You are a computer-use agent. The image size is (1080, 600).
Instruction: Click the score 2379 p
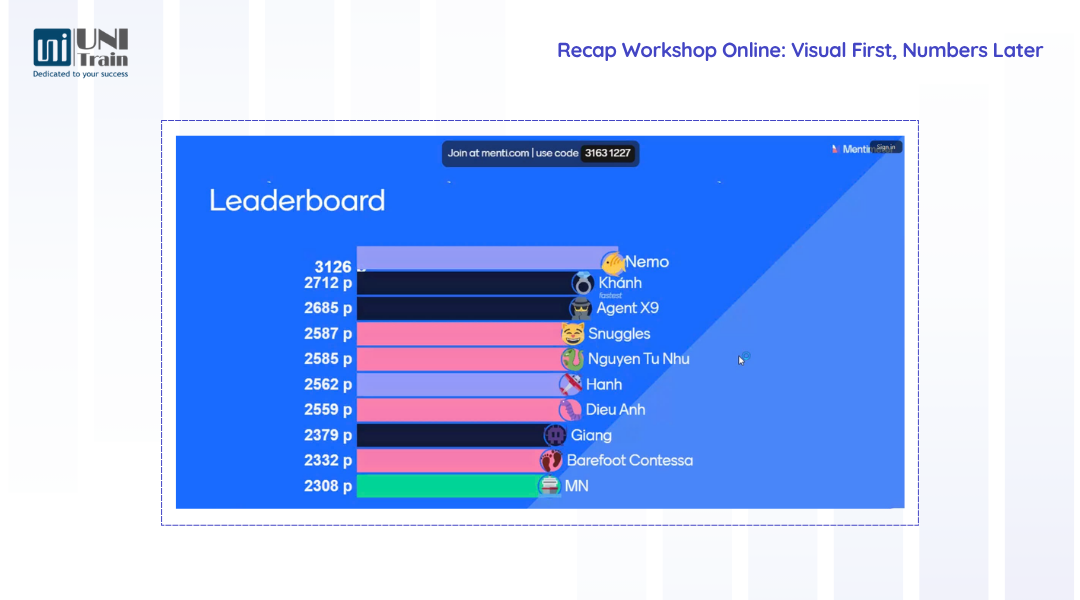coord(328,435)
